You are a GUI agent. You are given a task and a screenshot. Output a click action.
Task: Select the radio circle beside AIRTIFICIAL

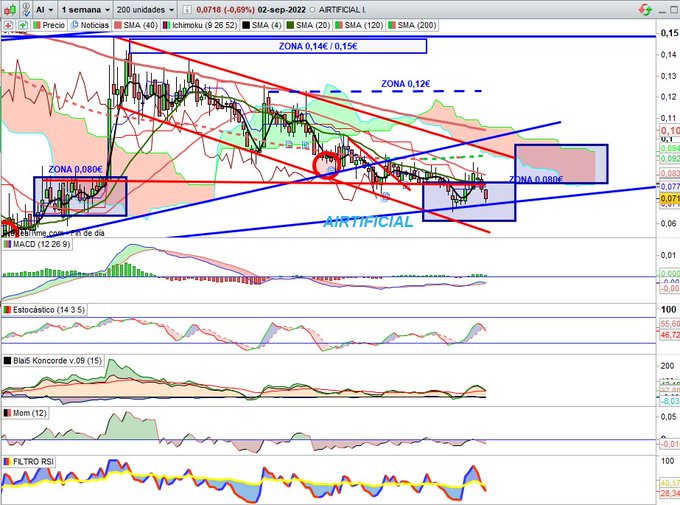313,10
